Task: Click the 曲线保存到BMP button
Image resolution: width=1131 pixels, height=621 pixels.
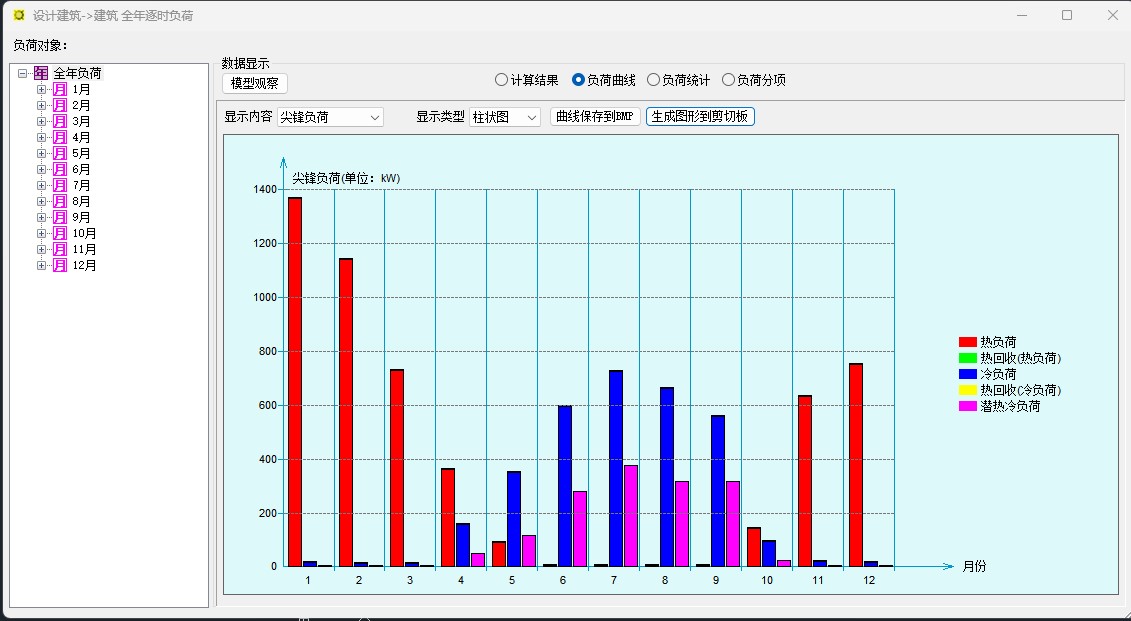Action: pyautogui.click(x=595, y=117)
